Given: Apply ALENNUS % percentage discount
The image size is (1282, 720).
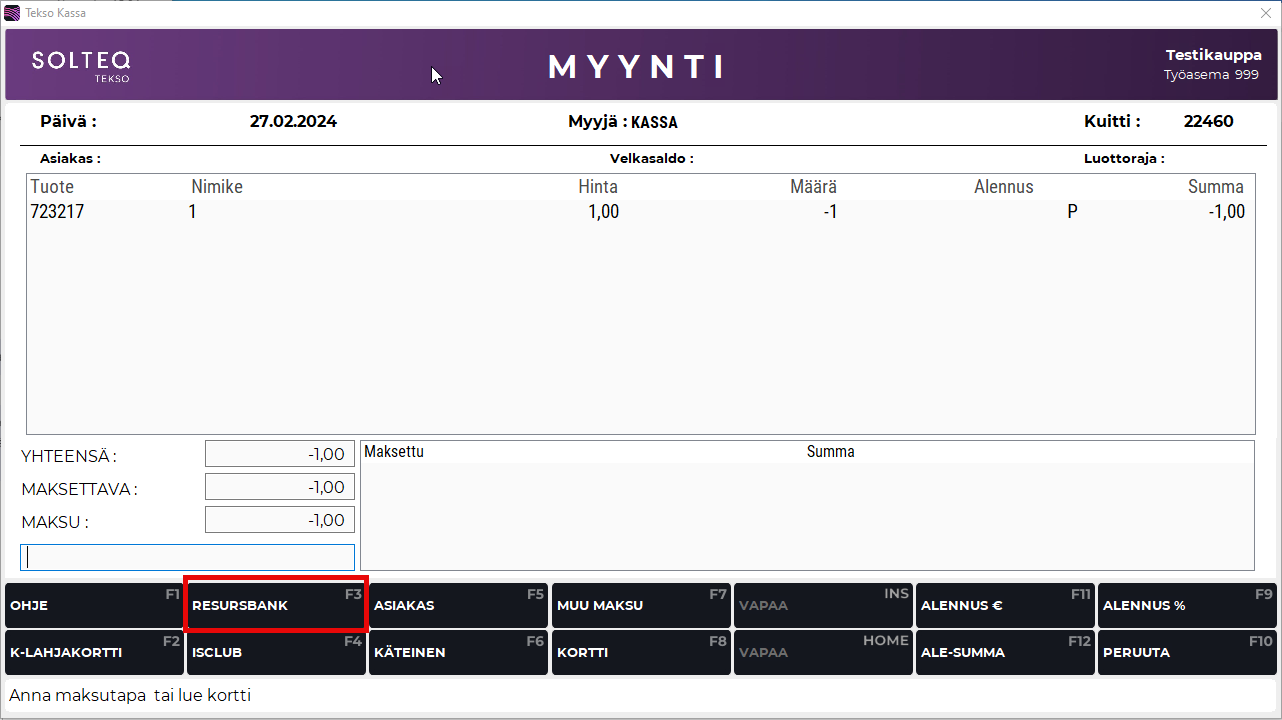Looking at the screenshot, I should [1187, 606].
